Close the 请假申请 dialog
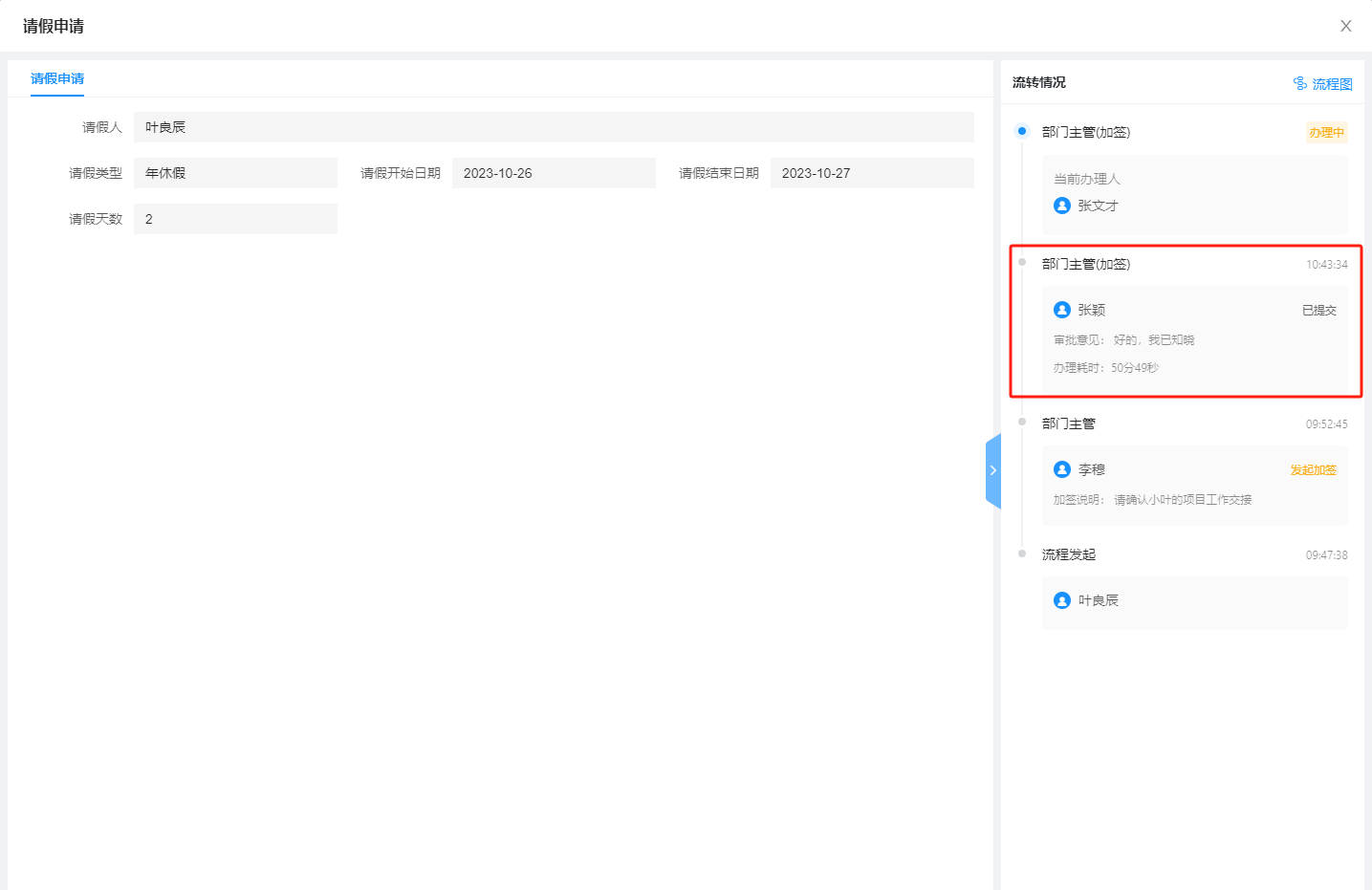Image resolution: width=1372 pixels, height=890 pixels. (1345, 26)
